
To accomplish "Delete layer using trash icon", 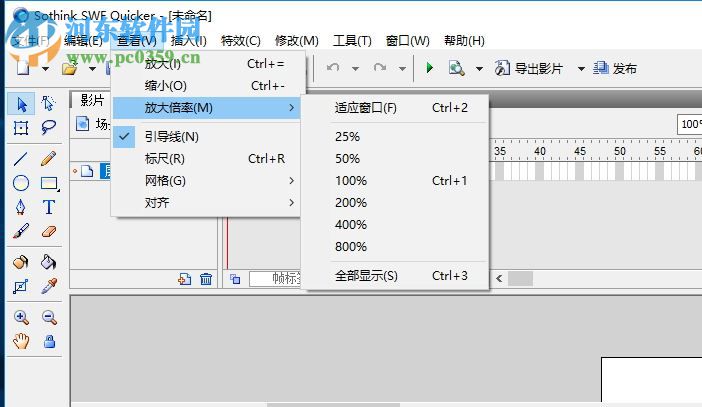I will click(206, 279).
